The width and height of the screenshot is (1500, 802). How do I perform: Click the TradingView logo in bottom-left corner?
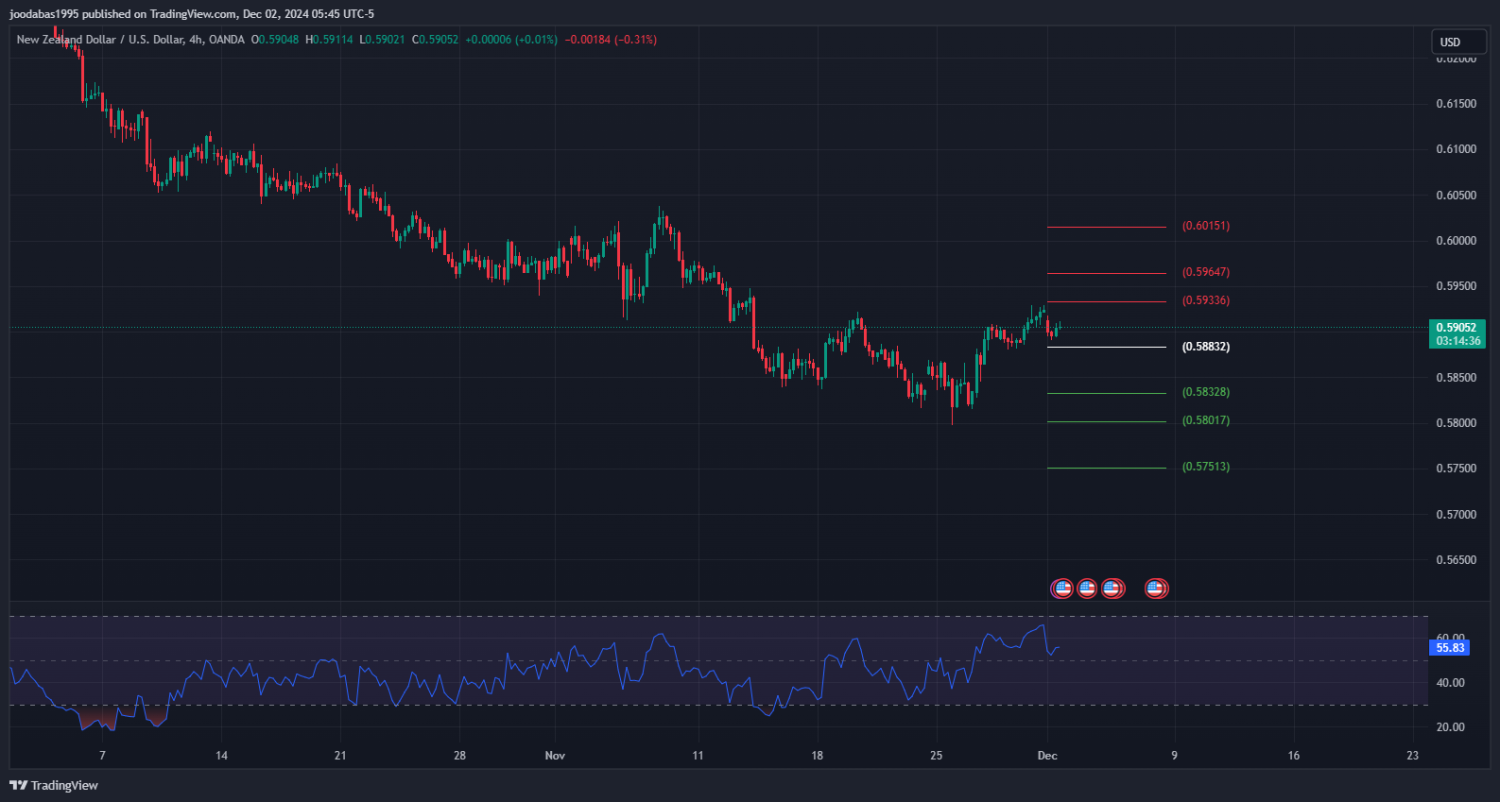(54, 786)
